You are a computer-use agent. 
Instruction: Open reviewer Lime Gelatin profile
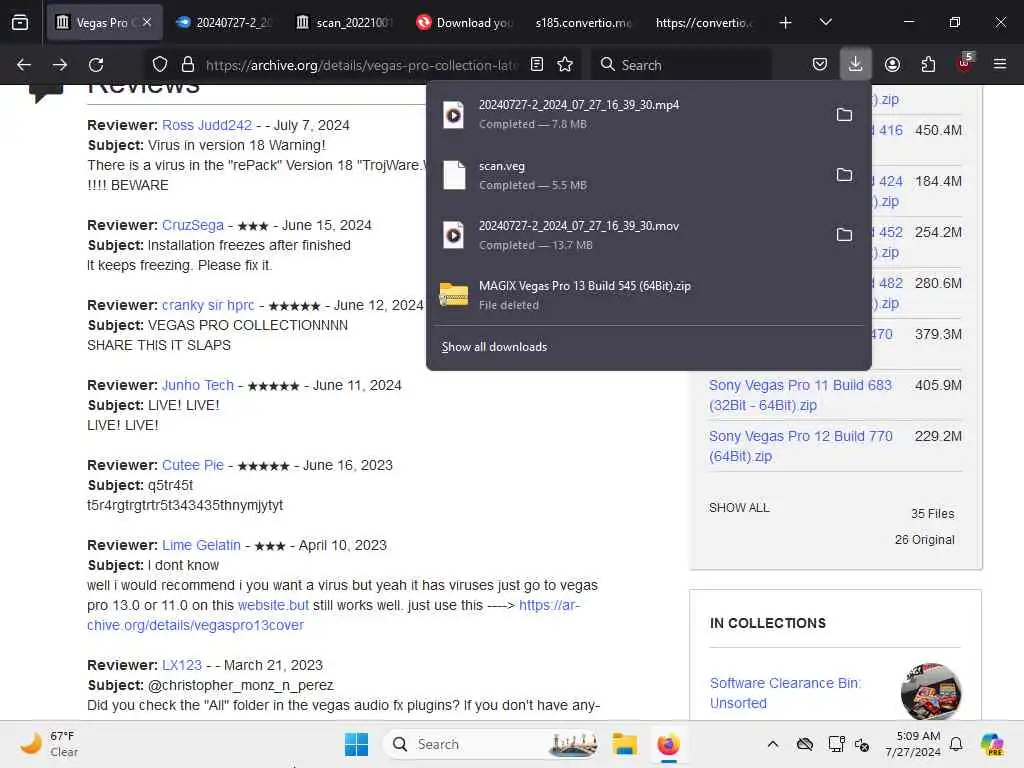201,545
